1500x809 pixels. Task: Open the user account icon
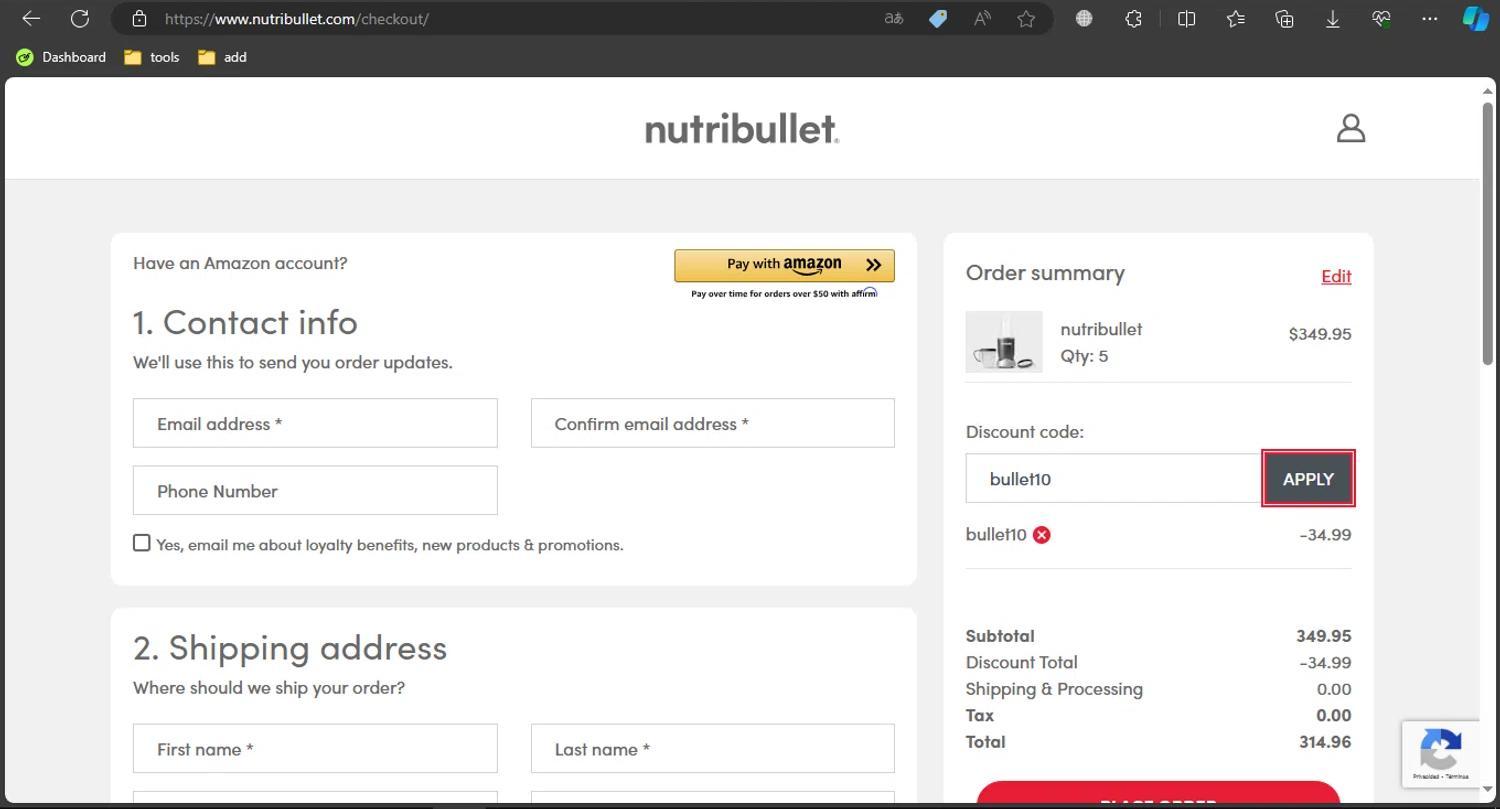pyautogui.click(x=1351, y=128)
